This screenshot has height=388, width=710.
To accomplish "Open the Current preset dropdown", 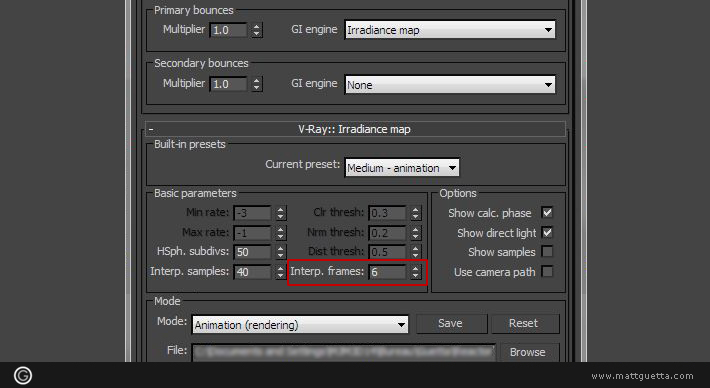I will [x=402, y=168].
